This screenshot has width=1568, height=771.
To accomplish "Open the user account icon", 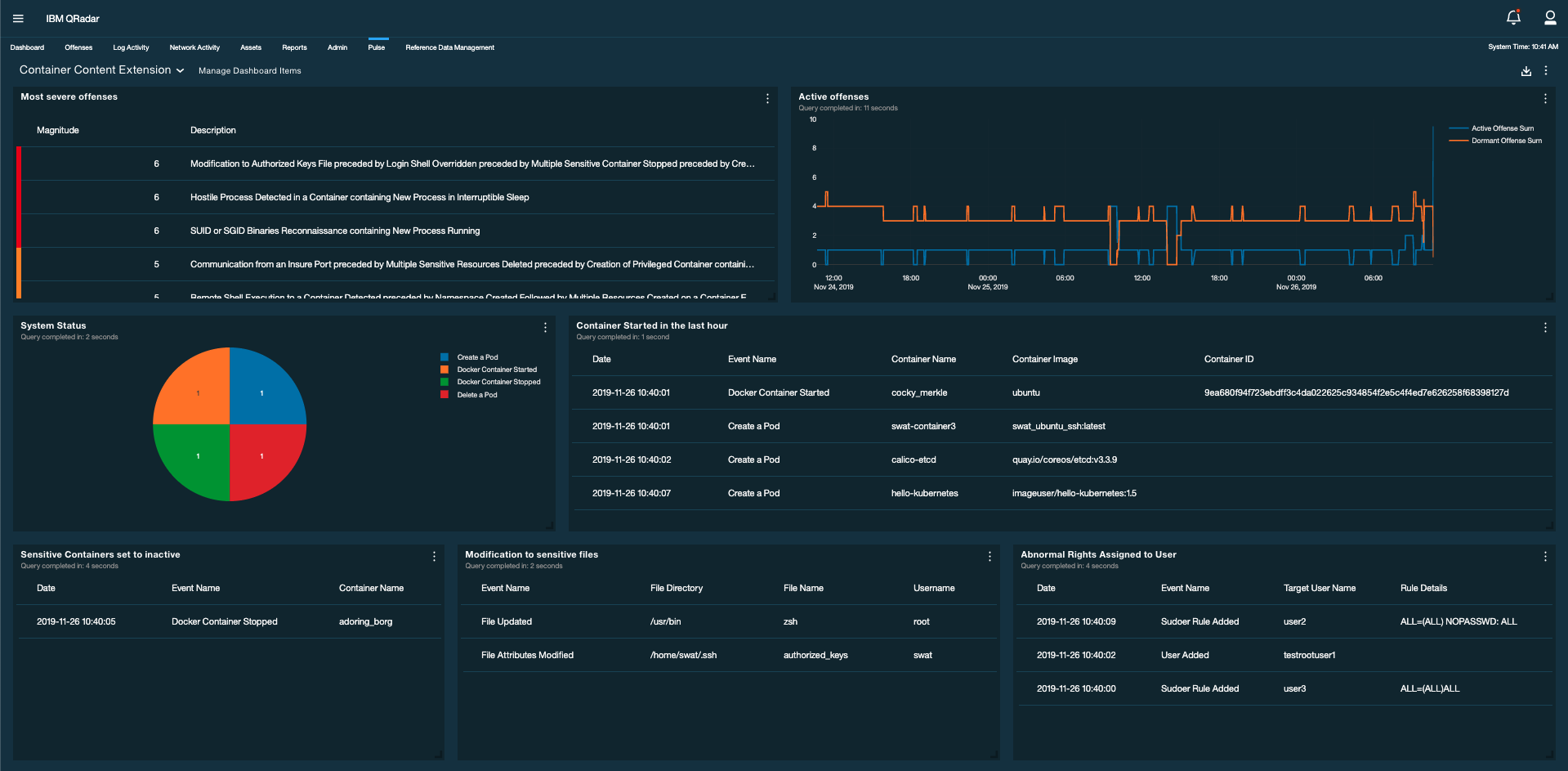I will point(1550,17).
